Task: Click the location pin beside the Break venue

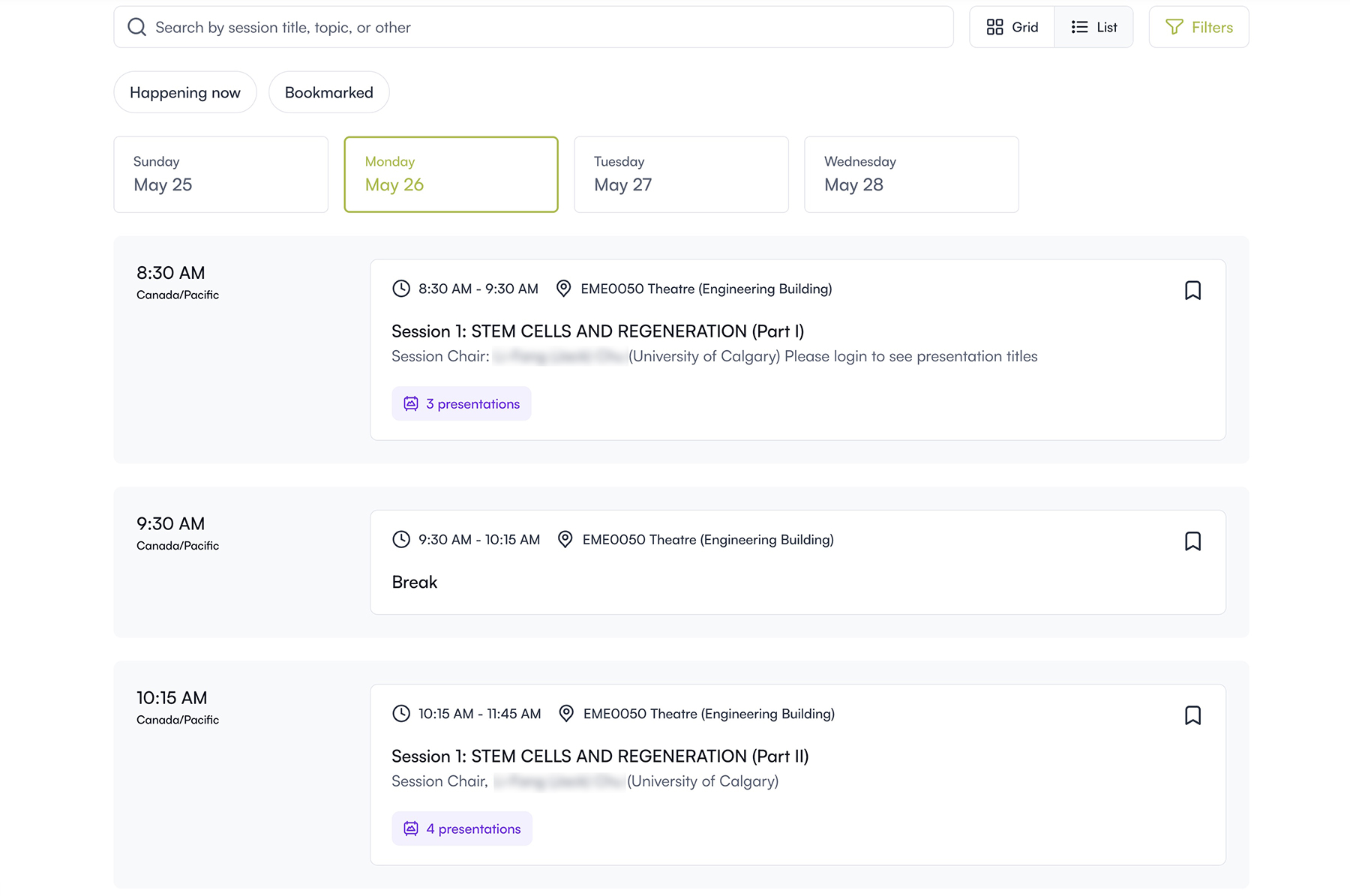Action: [565, 540]
